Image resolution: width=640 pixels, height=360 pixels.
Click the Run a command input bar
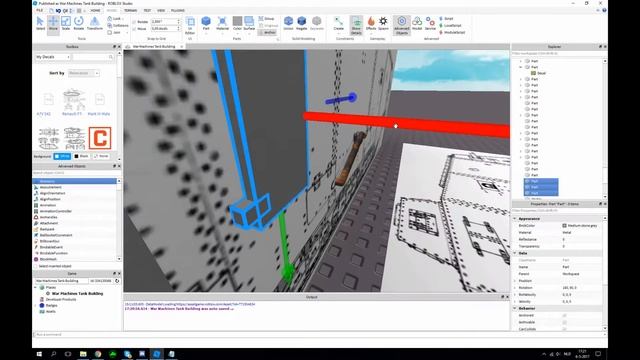point(320,335)
